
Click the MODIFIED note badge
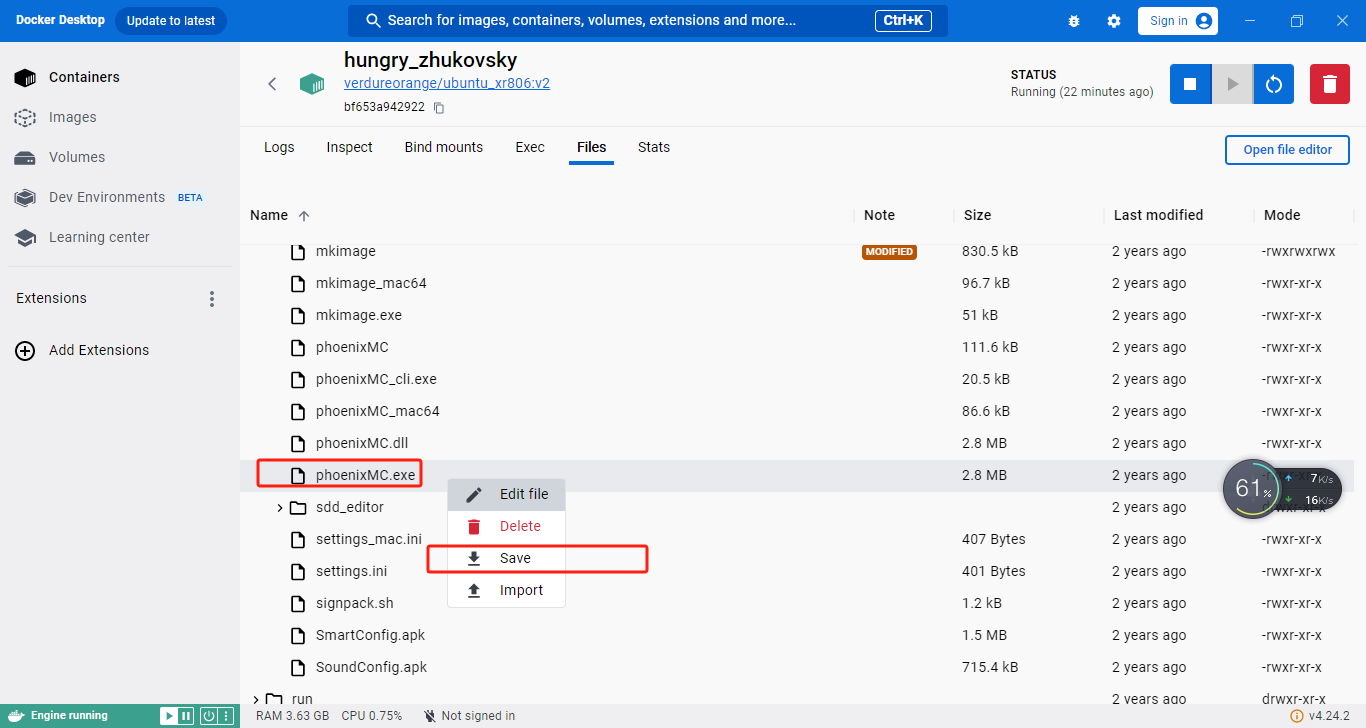pos(889,252)
